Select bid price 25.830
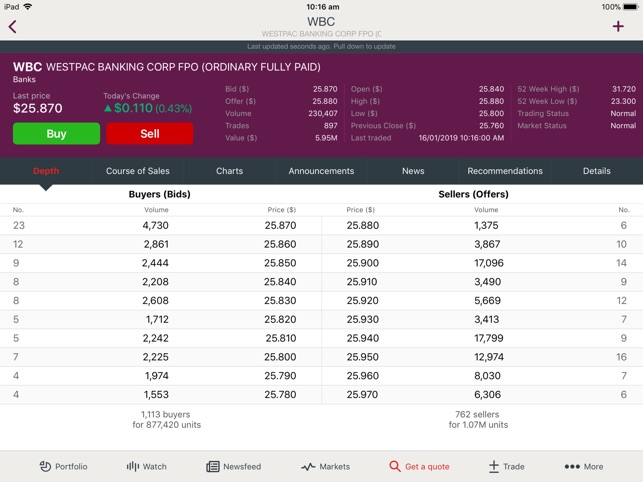 (280, 301)
